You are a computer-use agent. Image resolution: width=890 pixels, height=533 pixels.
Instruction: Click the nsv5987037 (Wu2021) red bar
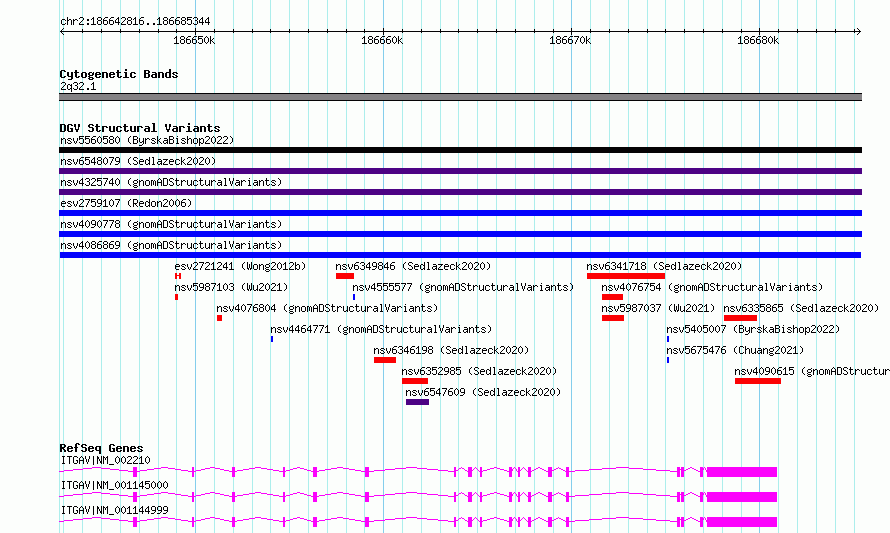click(613, 318)
